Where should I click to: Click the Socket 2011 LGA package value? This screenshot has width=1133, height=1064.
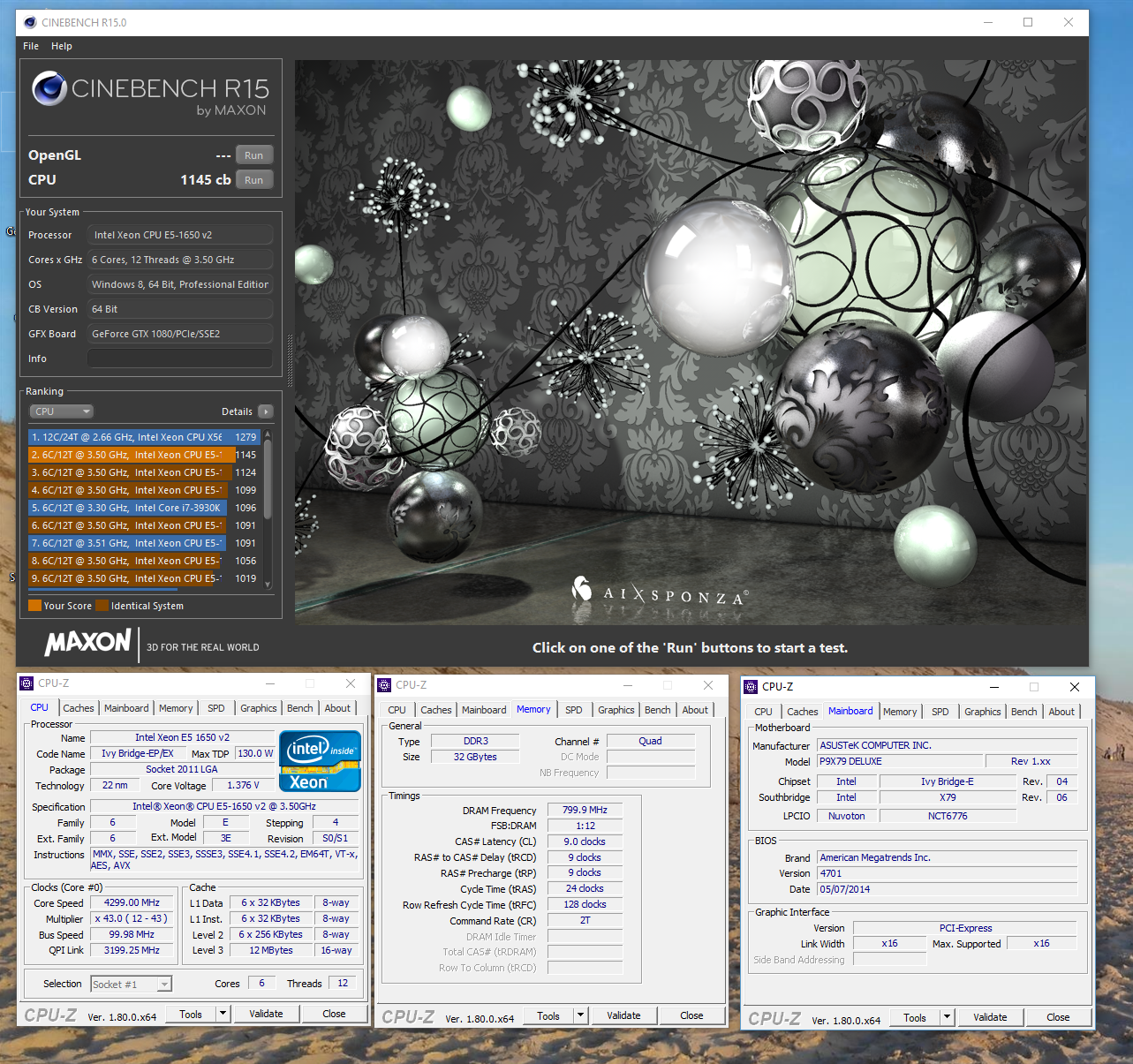click(182, 770)
